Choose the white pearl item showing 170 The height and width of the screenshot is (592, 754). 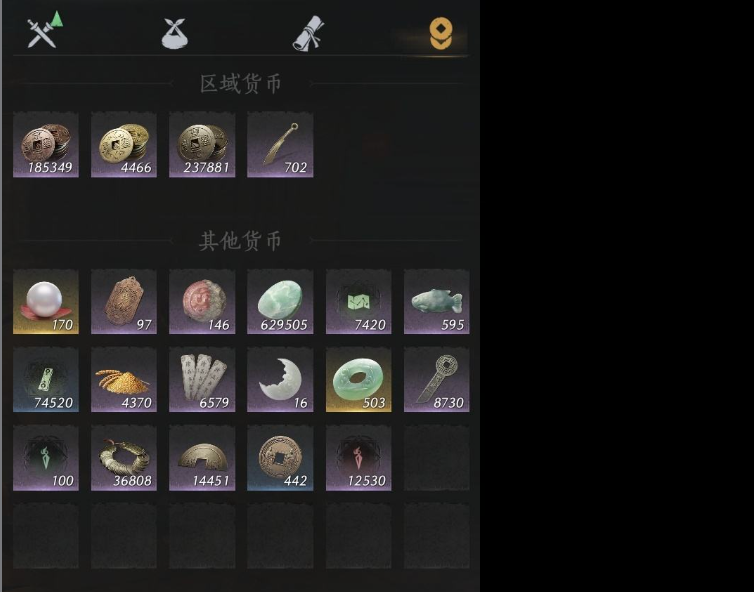(46, 302)
